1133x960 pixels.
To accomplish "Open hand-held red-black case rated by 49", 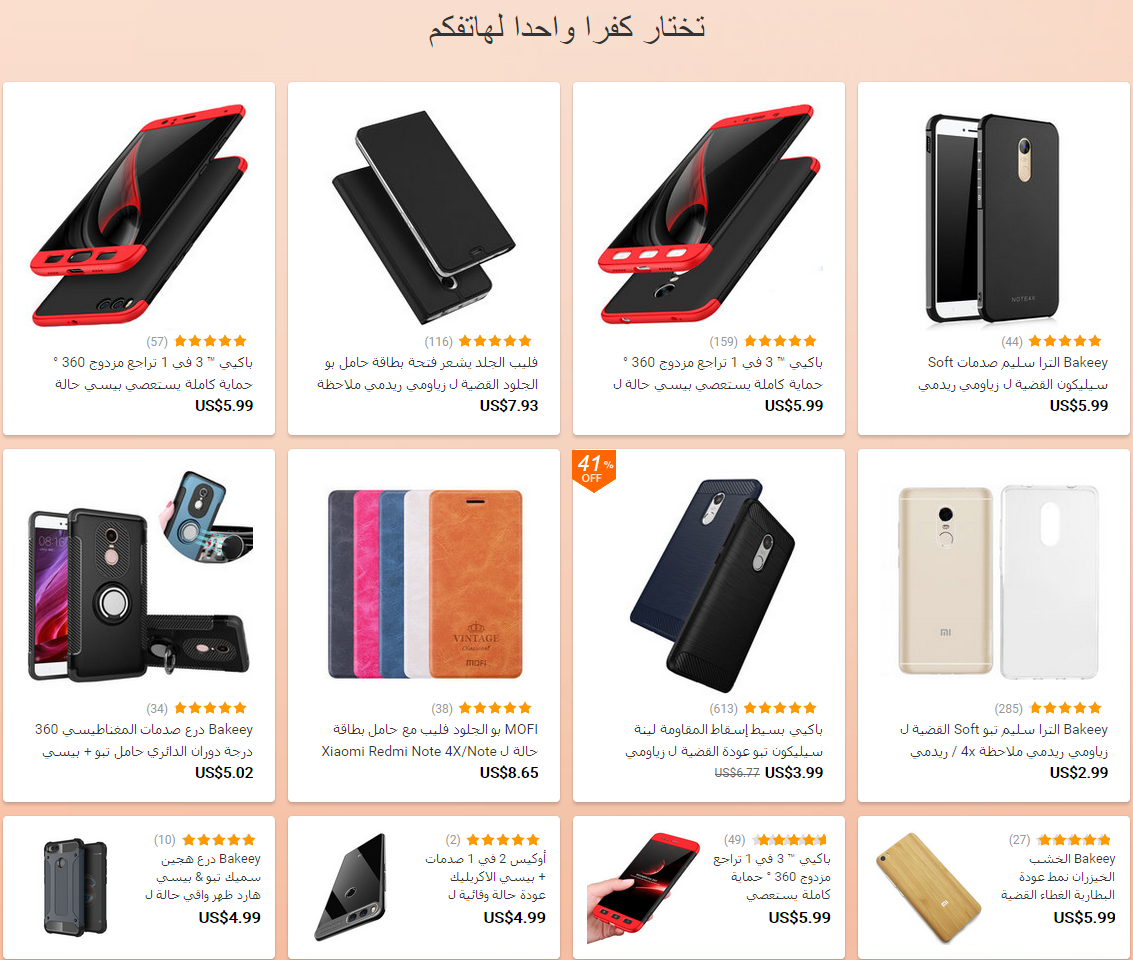I will coord(642,888).
